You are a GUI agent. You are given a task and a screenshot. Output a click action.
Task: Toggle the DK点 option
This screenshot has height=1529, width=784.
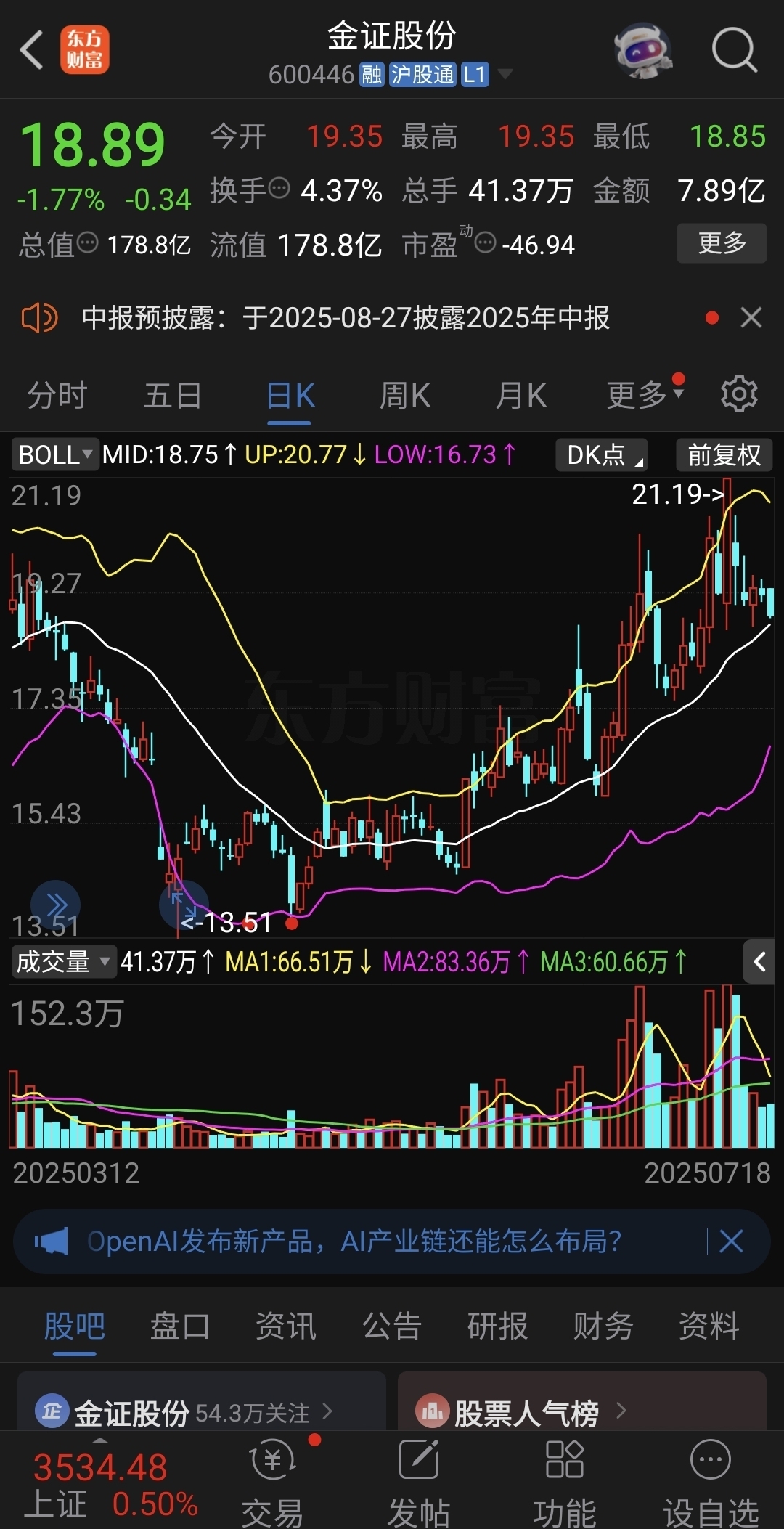click(x=602, y=455)
